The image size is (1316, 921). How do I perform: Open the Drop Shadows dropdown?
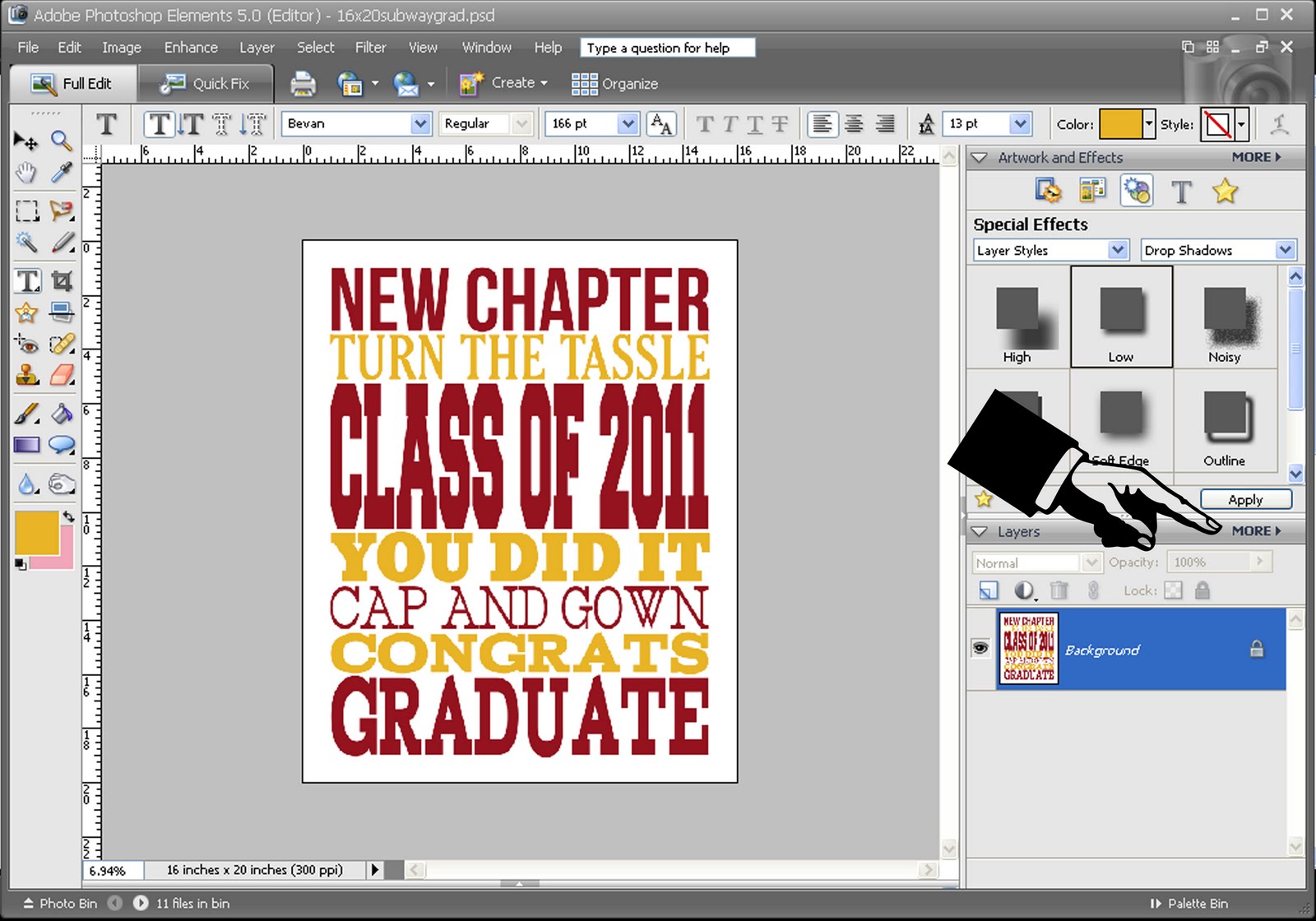[1286, 250]
